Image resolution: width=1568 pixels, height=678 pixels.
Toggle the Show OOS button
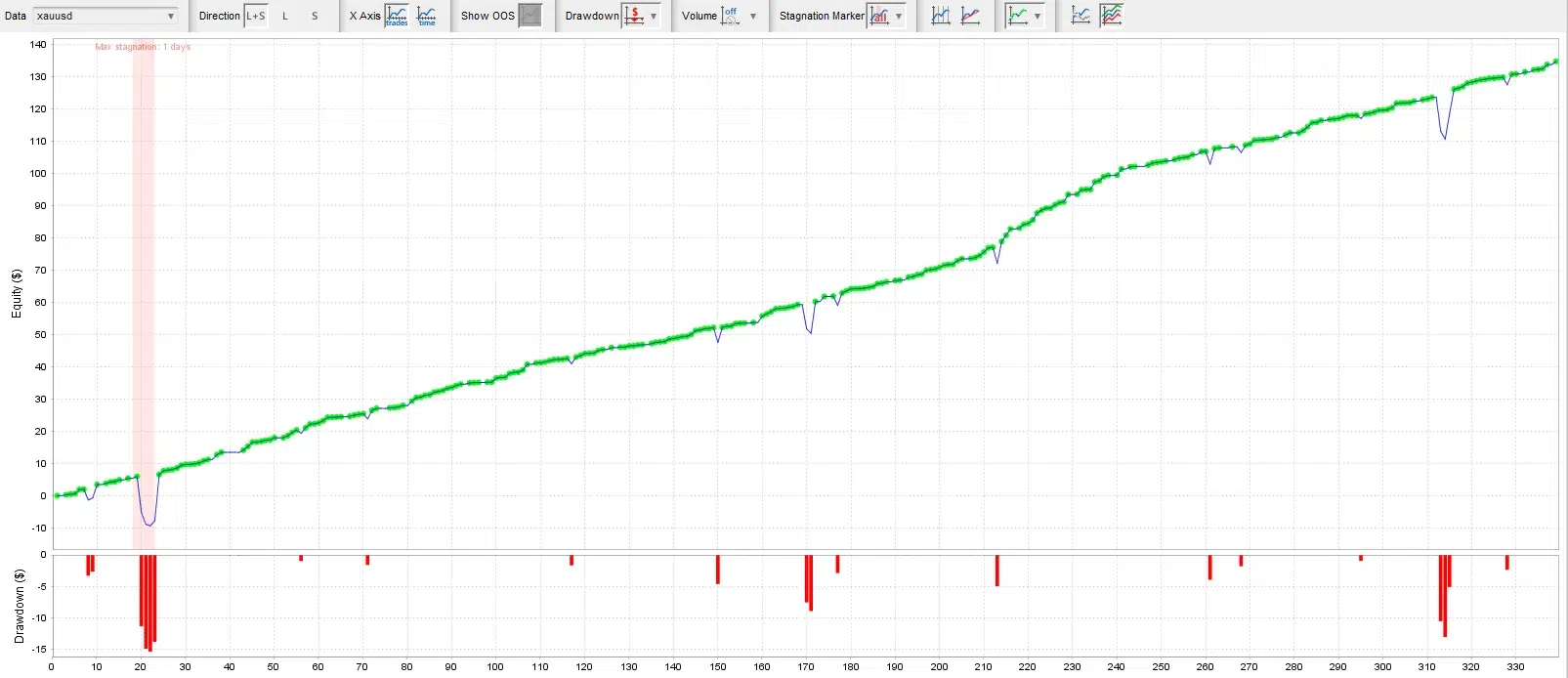[530, 16]
